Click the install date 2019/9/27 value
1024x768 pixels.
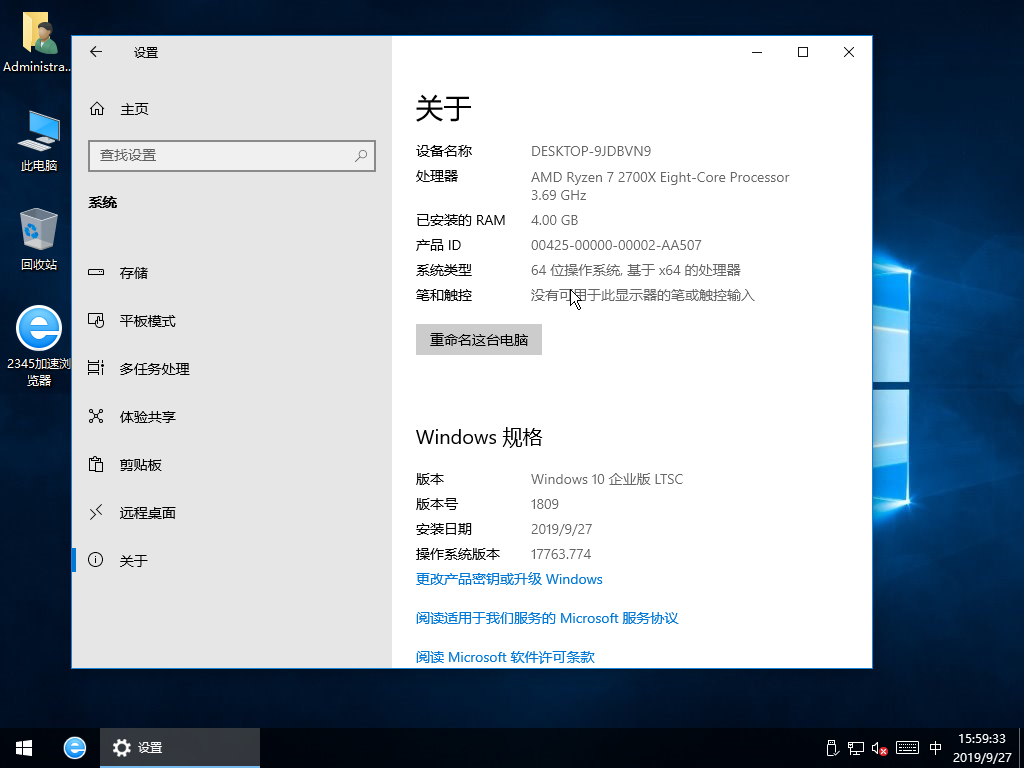pyautogui.click(x=561, y=530)
